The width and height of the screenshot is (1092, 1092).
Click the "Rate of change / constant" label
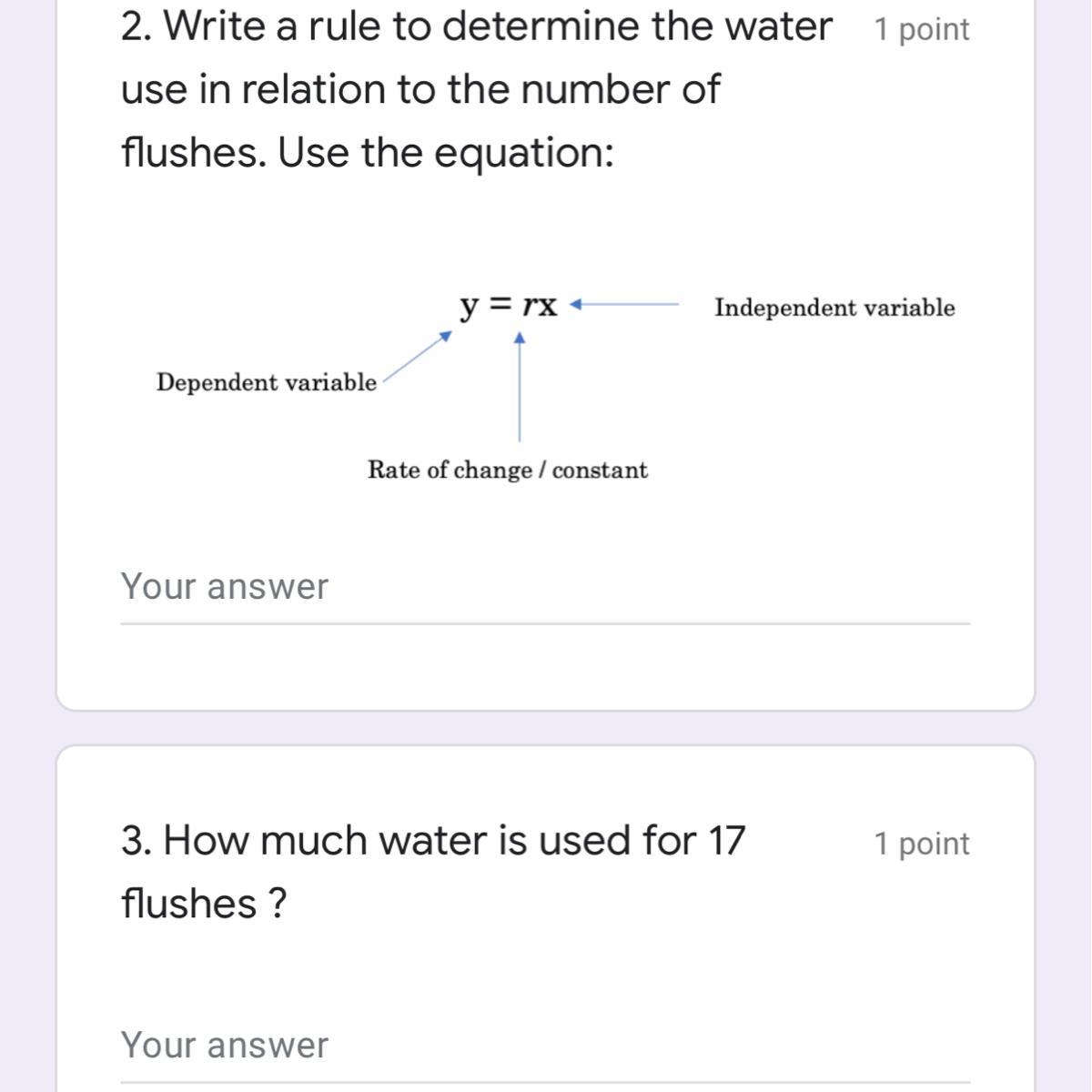507,470
